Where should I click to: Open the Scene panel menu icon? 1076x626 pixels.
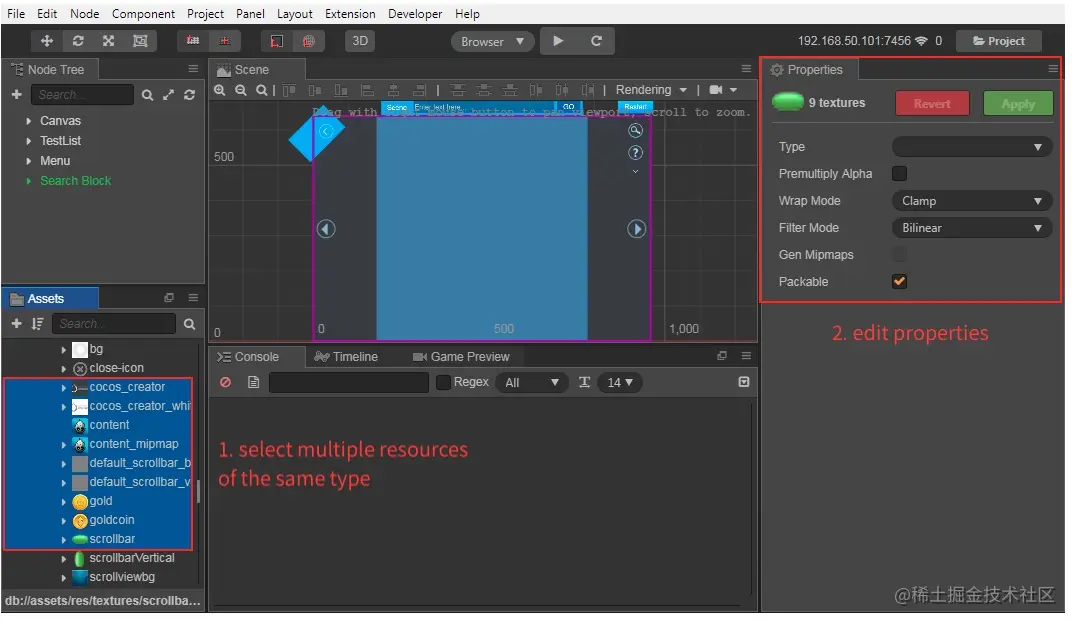pos(746,69)
